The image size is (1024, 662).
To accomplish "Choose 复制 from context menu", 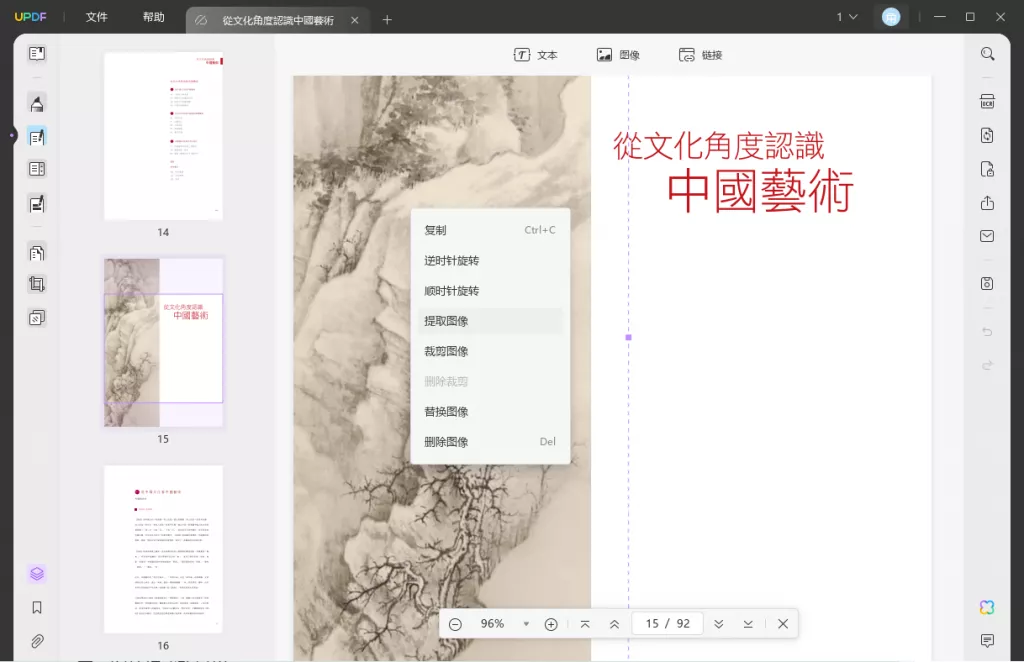I will [490, 230].
